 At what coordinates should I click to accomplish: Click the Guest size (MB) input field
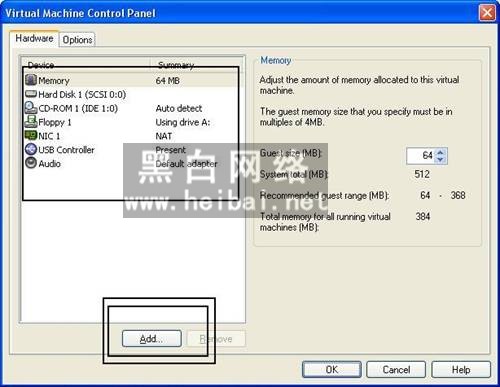421,156
